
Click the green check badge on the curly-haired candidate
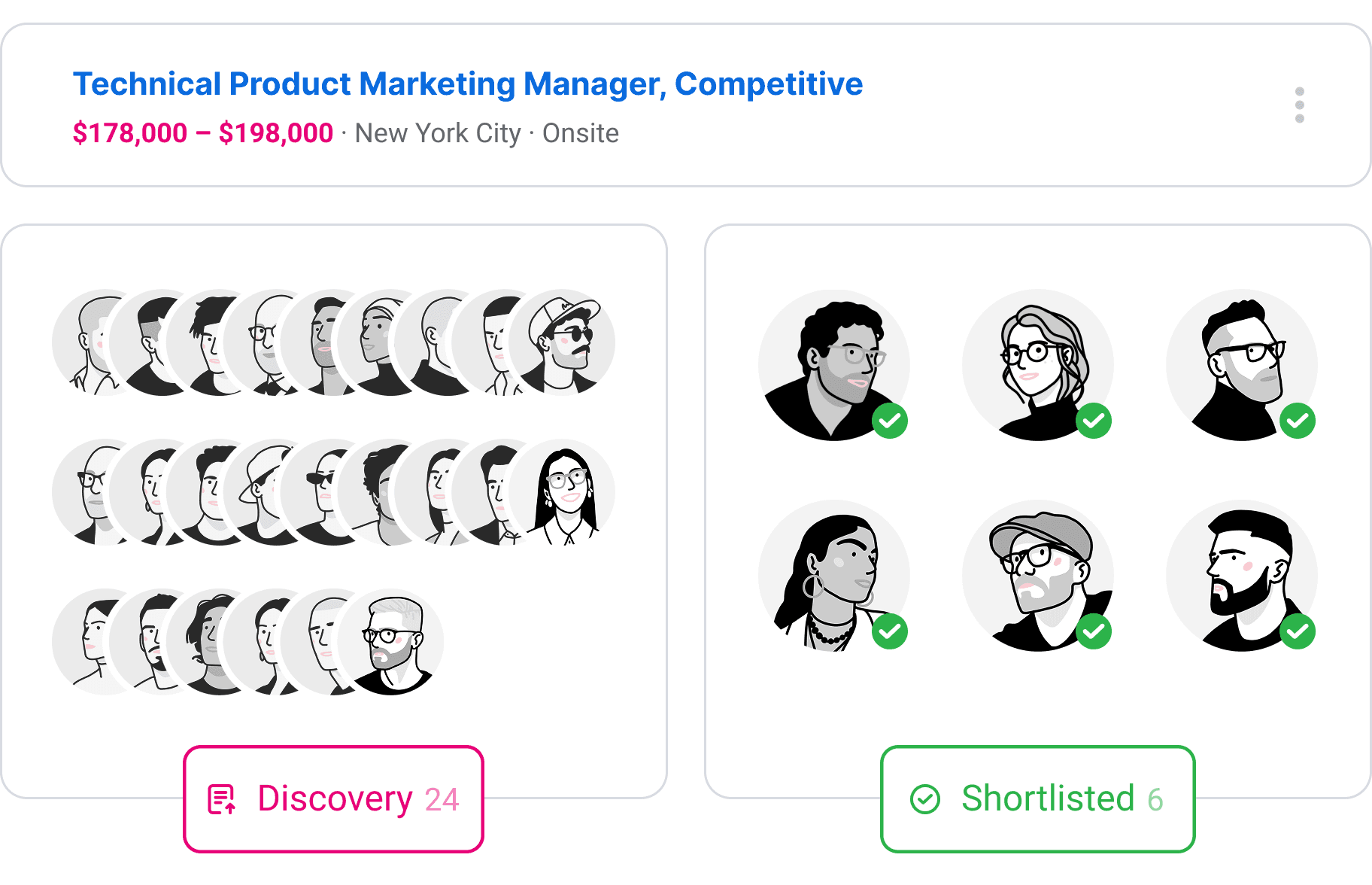pos(891,422)
